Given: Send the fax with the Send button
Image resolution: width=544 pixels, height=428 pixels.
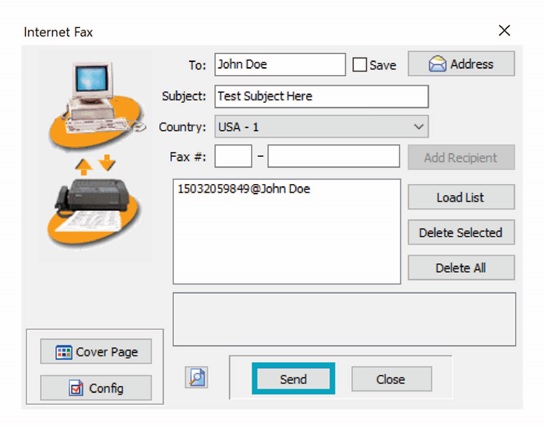Looking at the screenshot, I should pos(294,379).
